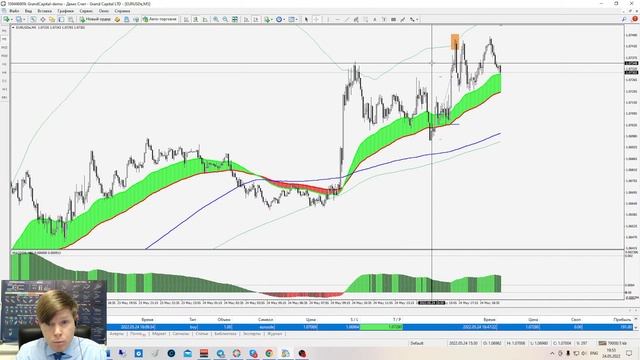Image resolution: width=640 pixels, height=360 pixels.
Task: Click the Default profile status entry
Action: pyautogui.click(x=417, y=343)
